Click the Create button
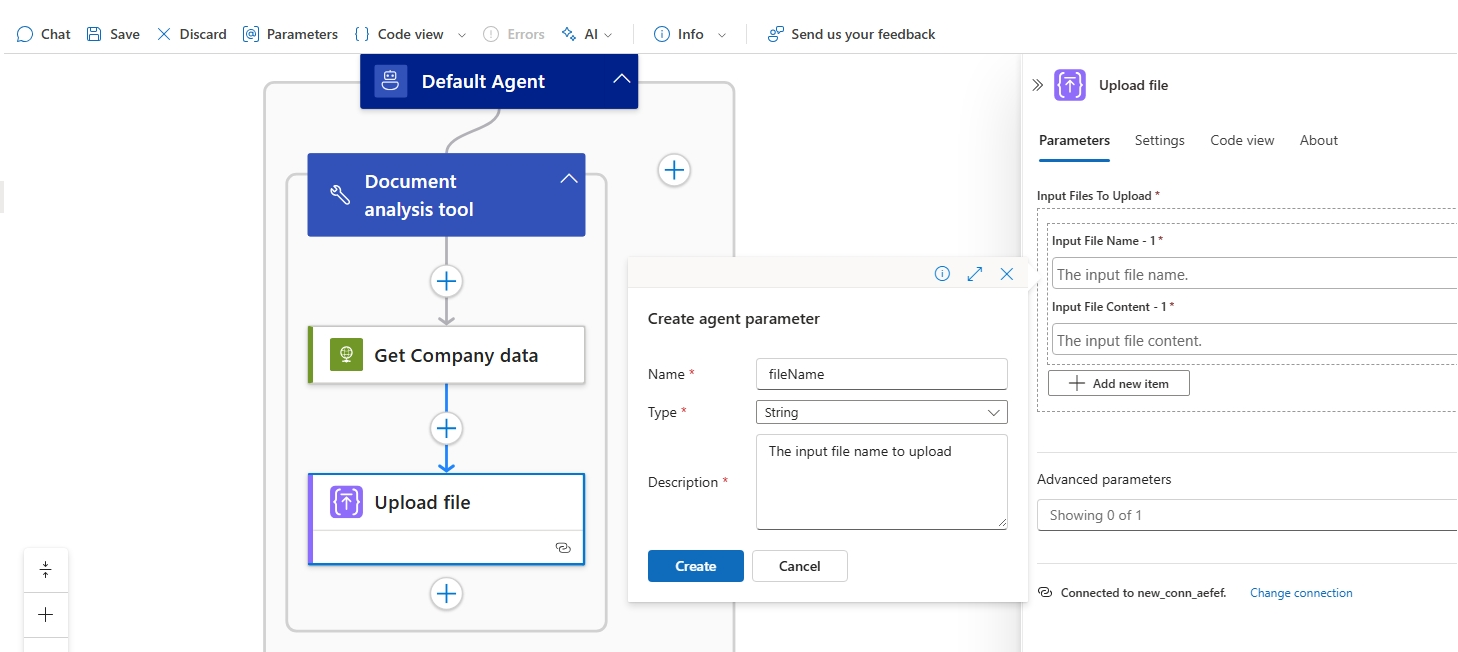The height and width of the screenshot is (652, 1458). click(x=695, y=565)
